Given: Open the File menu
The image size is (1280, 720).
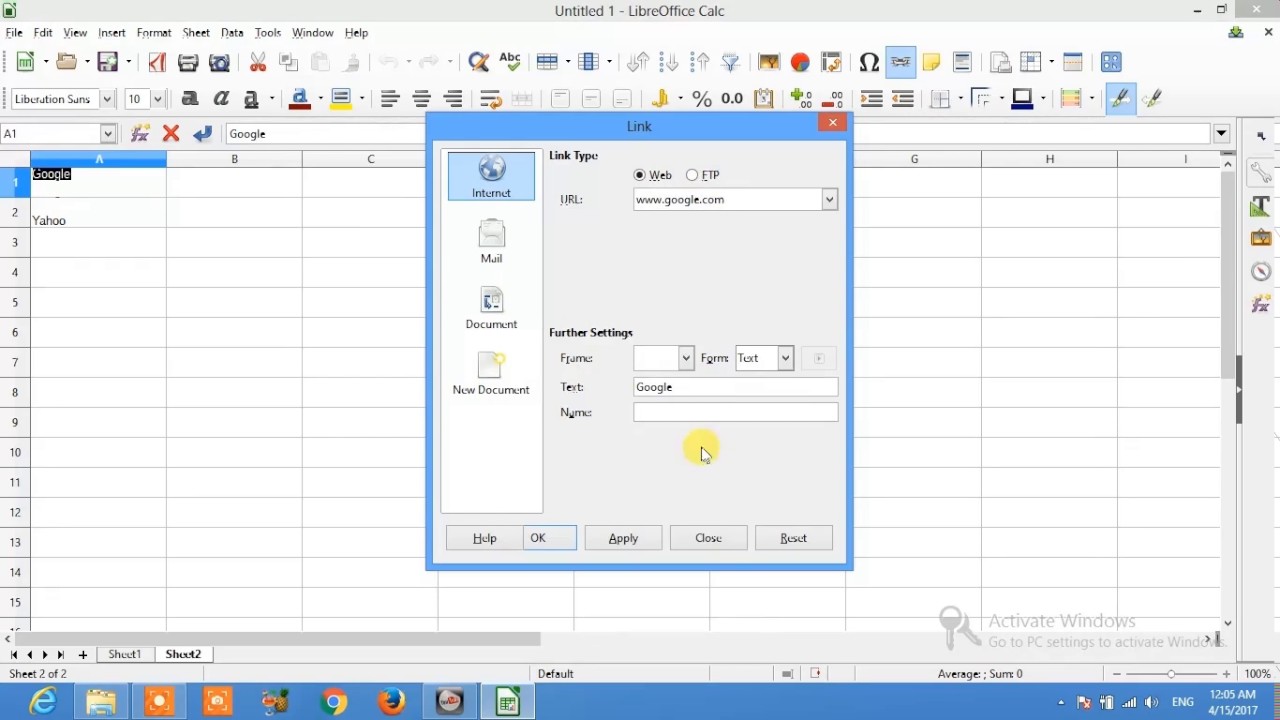Looking at the screenshot, I should pyautogui.click(x=14, y=33).
